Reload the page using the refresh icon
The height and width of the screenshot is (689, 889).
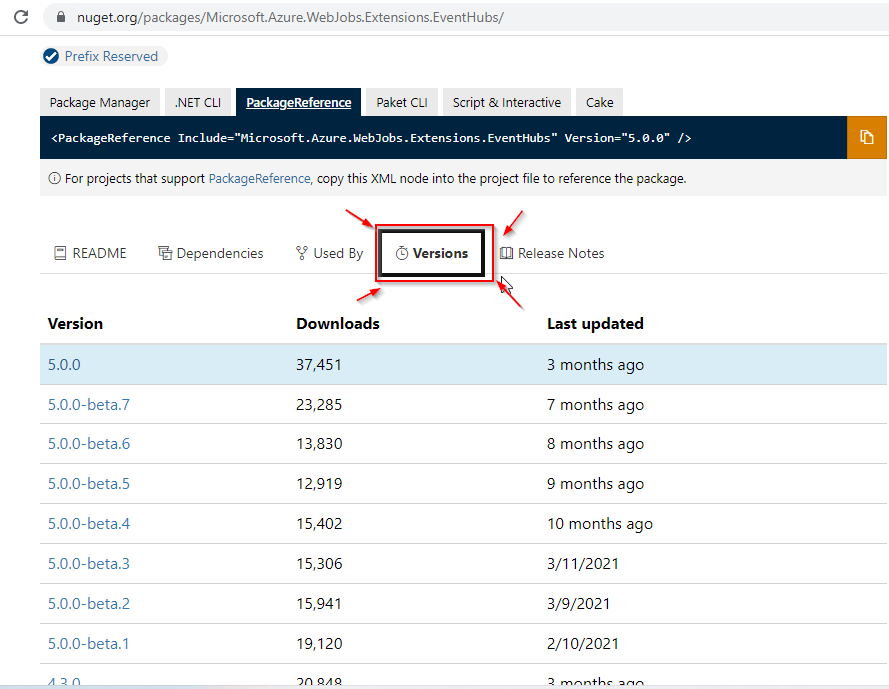[x=21, y=17]
